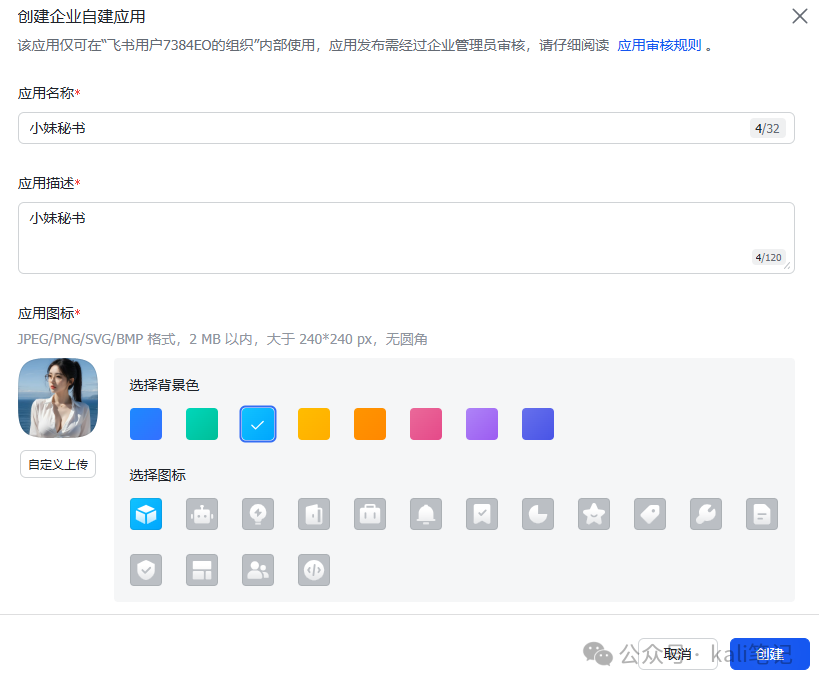Click the 自定义上传 upload button
This screenshot has height=687, width=819.
click(57, 464)
